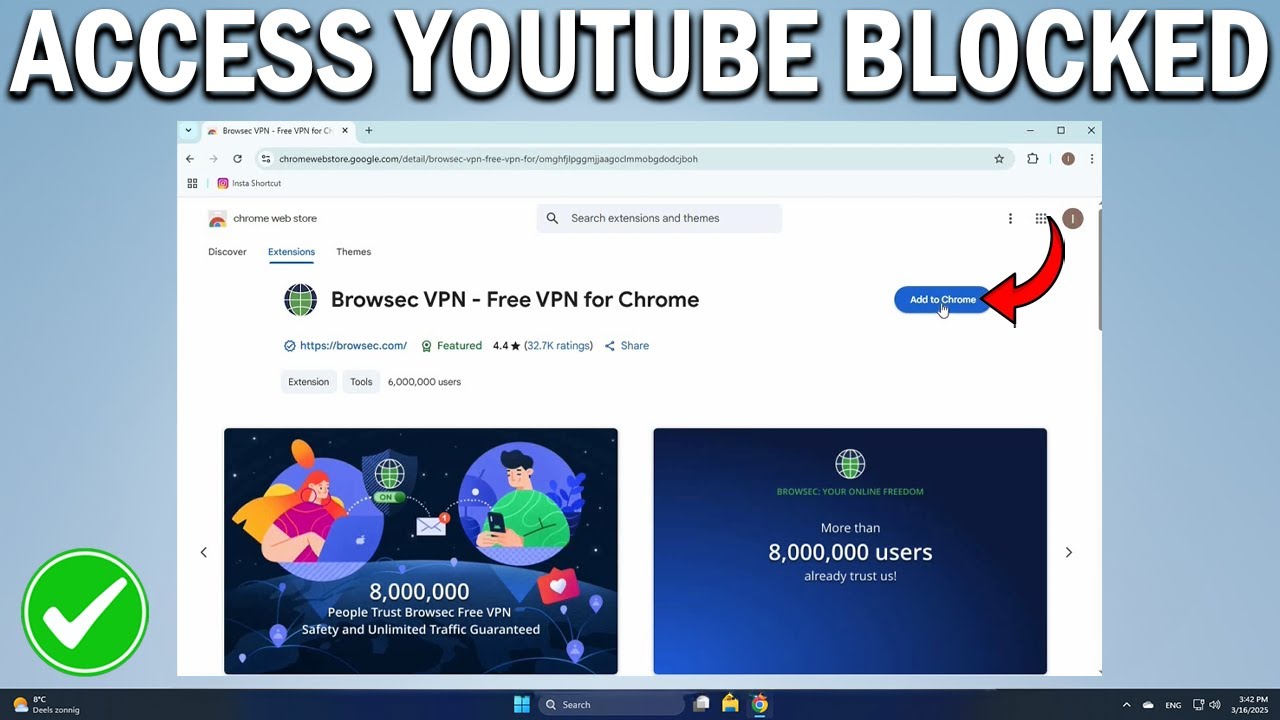Screen dimensions: 1280x720
Task: Open Chrome from the taskbar
Action: coord(760,704)
